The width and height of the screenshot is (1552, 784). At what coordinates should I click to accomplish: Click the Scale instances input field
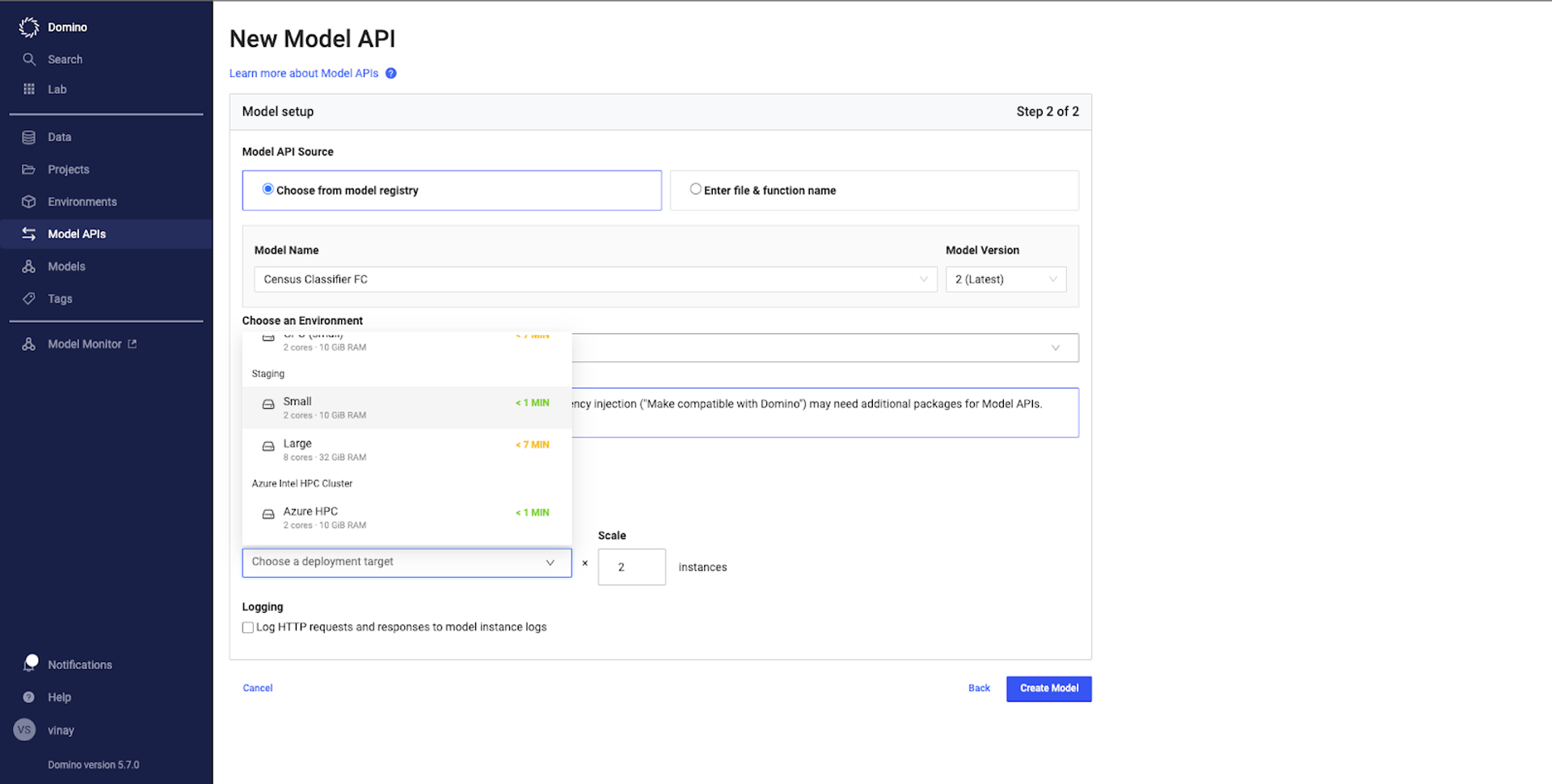click(x=631, y=567)
